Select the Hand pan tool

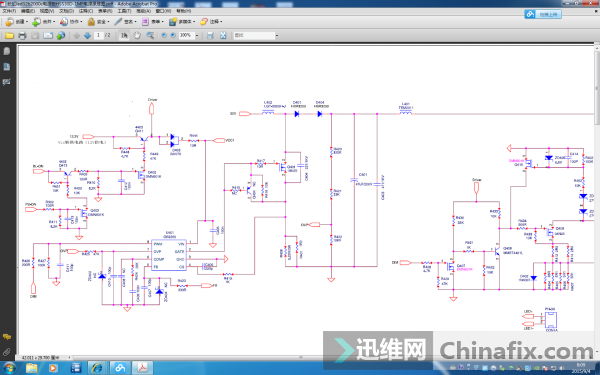coord(137,36)
